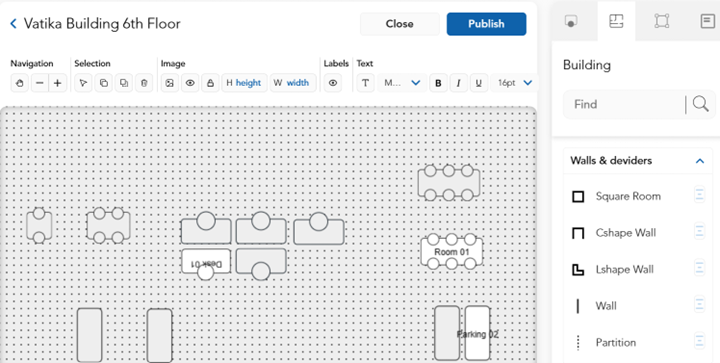
Task: Click drag handle beside Square Room
Action: pyautogui.click(x=699, y=195)
